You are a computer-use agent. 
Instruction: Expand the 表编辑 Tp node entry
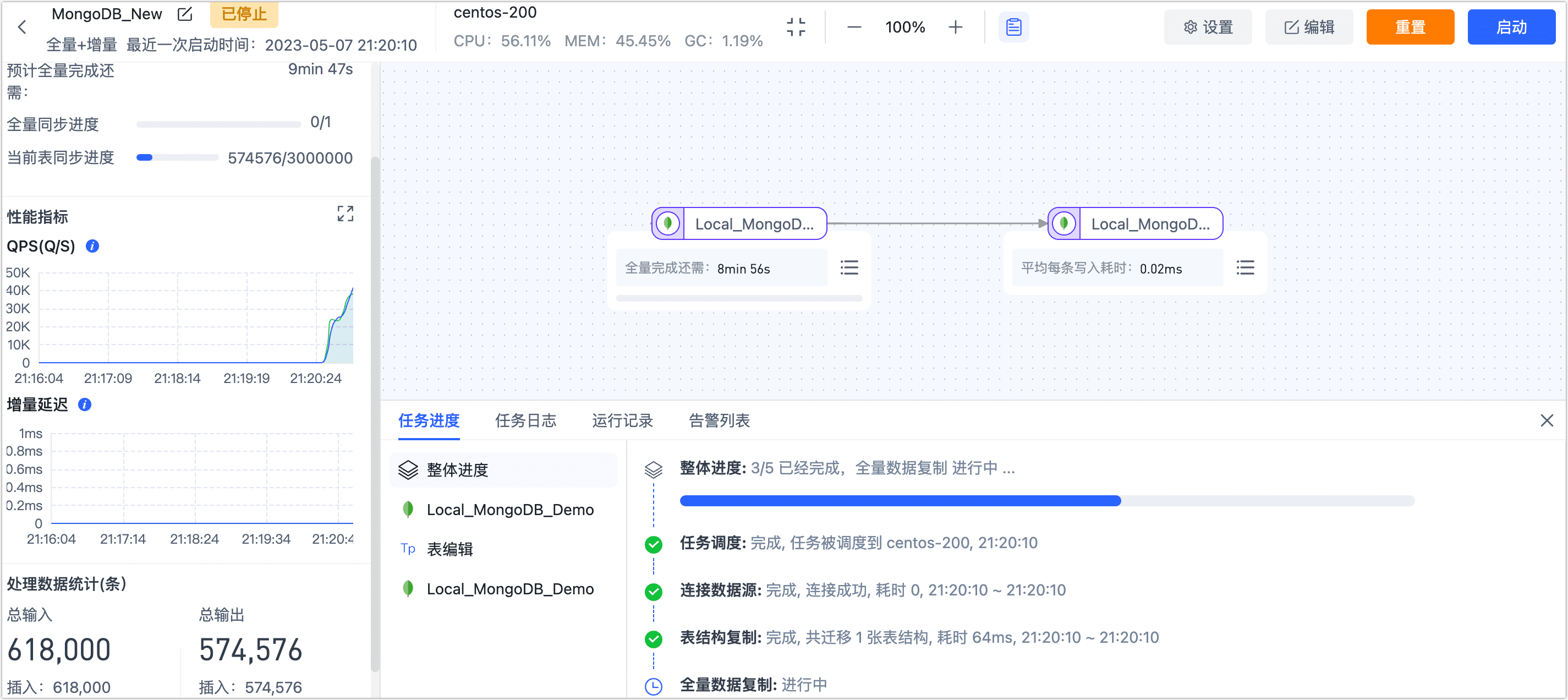pos(451,549)
